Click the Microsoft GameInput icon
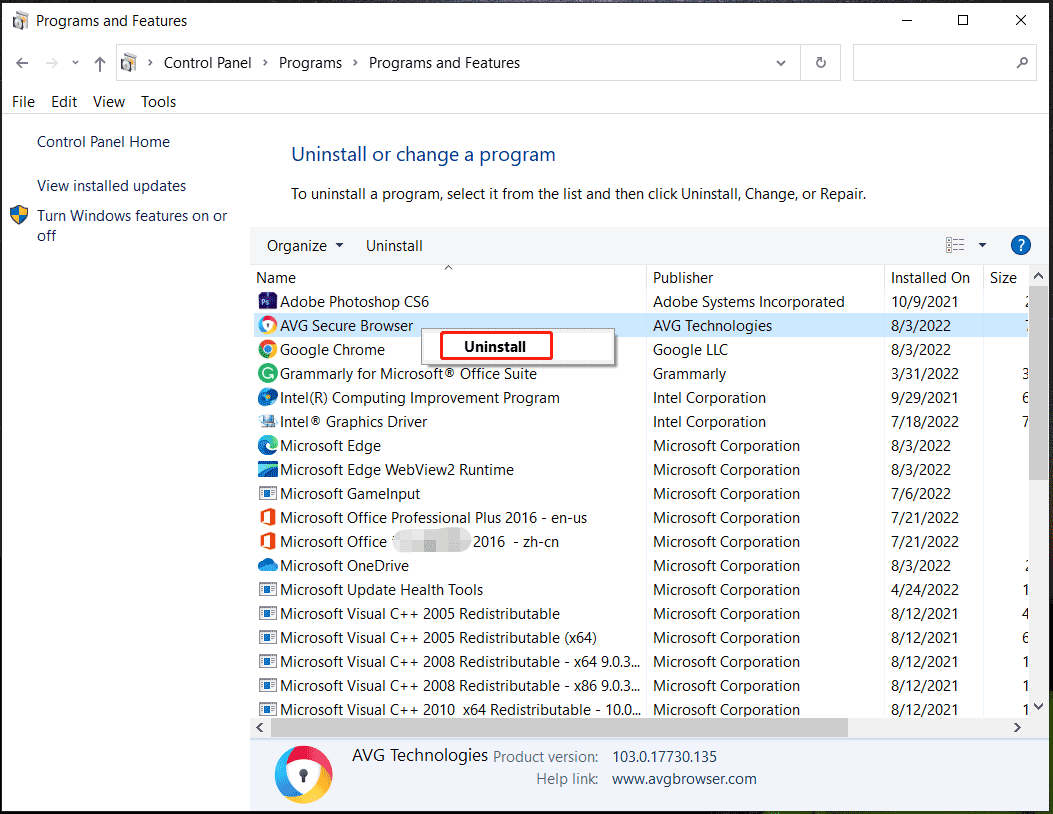The height and width of the screenshot is (814, 1053). pyautogui.click(x=267, y=493)
